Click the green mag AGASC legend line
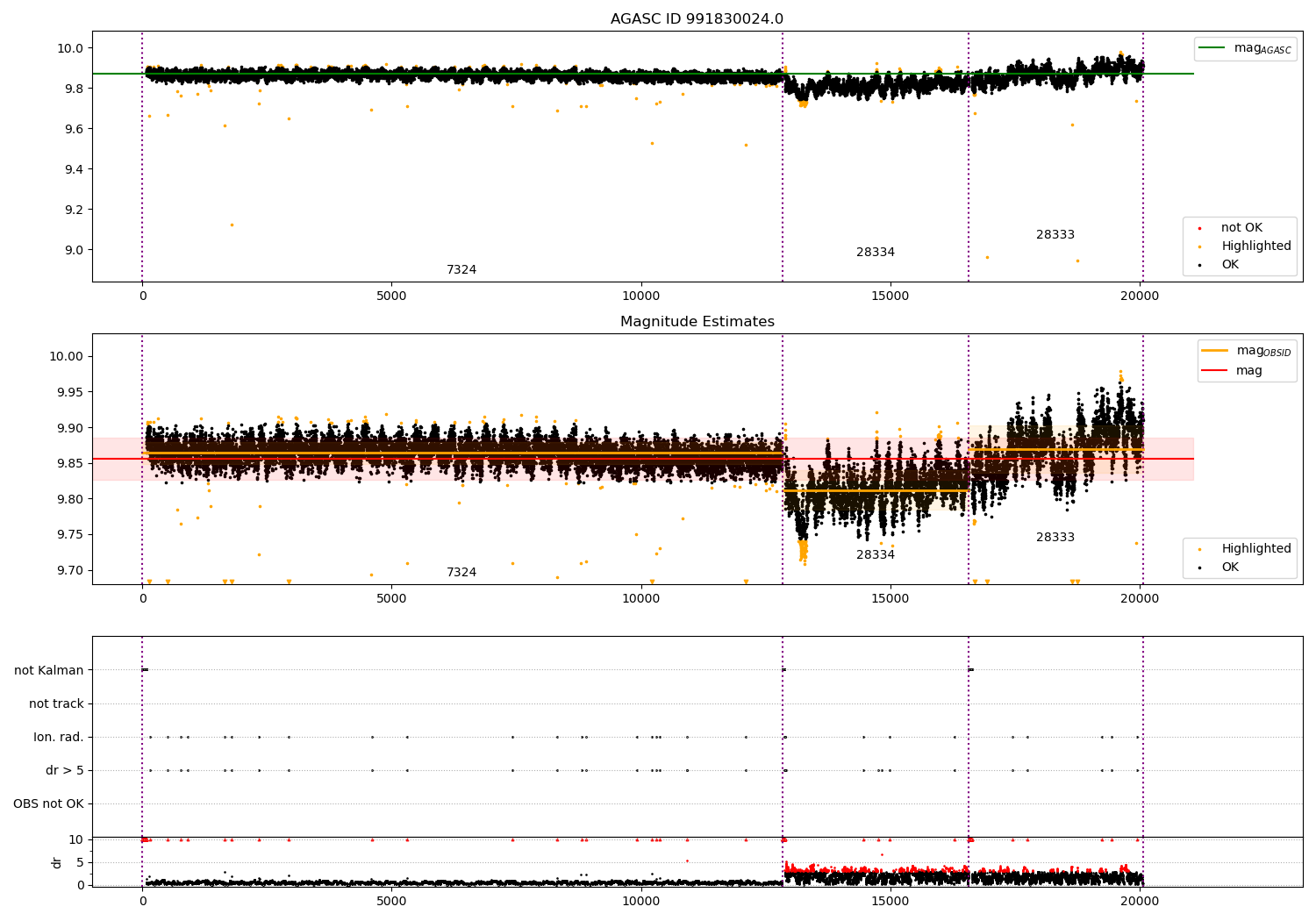Viewport: 1316px width, 921px height. [x=1212, y=48]
